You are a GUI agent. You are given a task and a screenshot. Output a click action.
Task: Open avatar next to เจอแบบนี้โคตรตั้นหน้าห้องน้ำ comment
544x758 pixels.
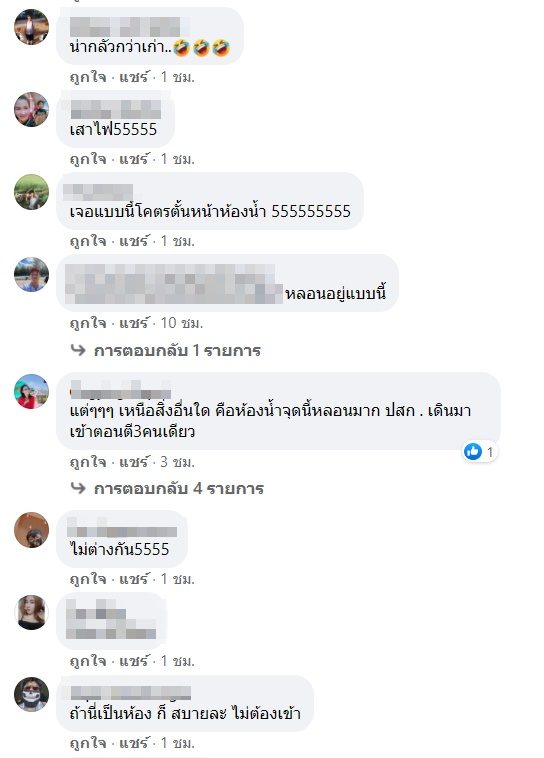coord(31,192)
